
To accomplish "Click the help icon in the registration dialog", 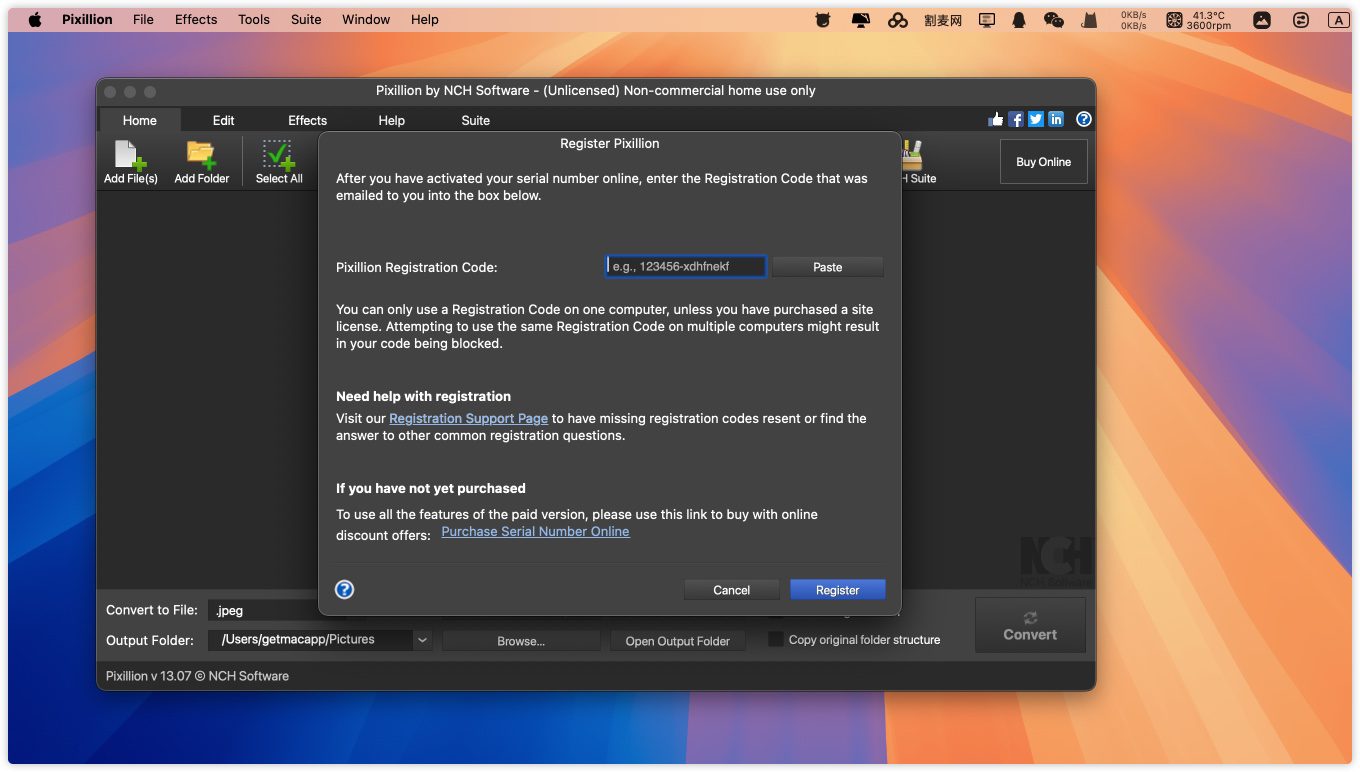I will [344, 589].
